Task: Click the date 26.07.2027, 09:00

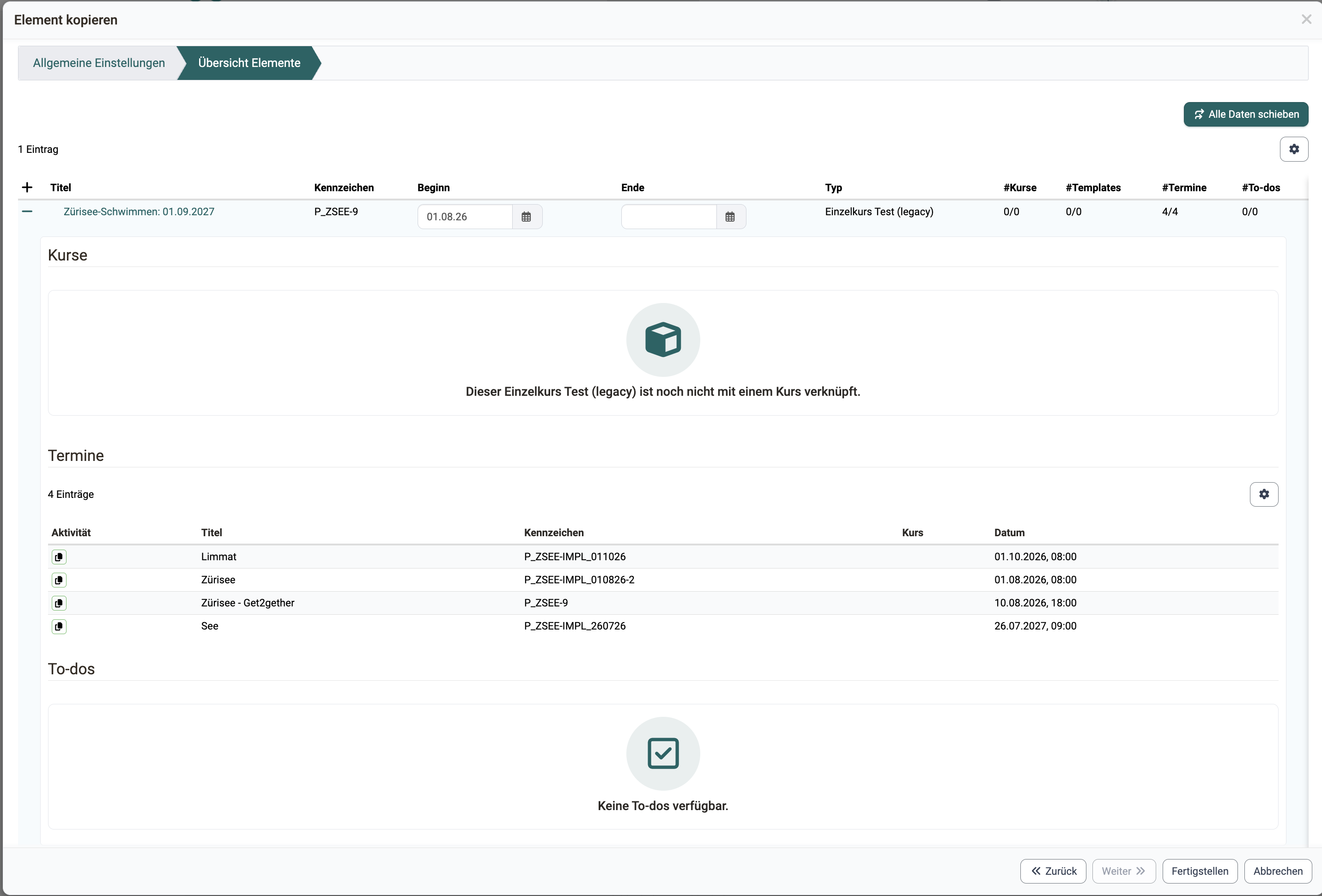Action: point(1035,626)
